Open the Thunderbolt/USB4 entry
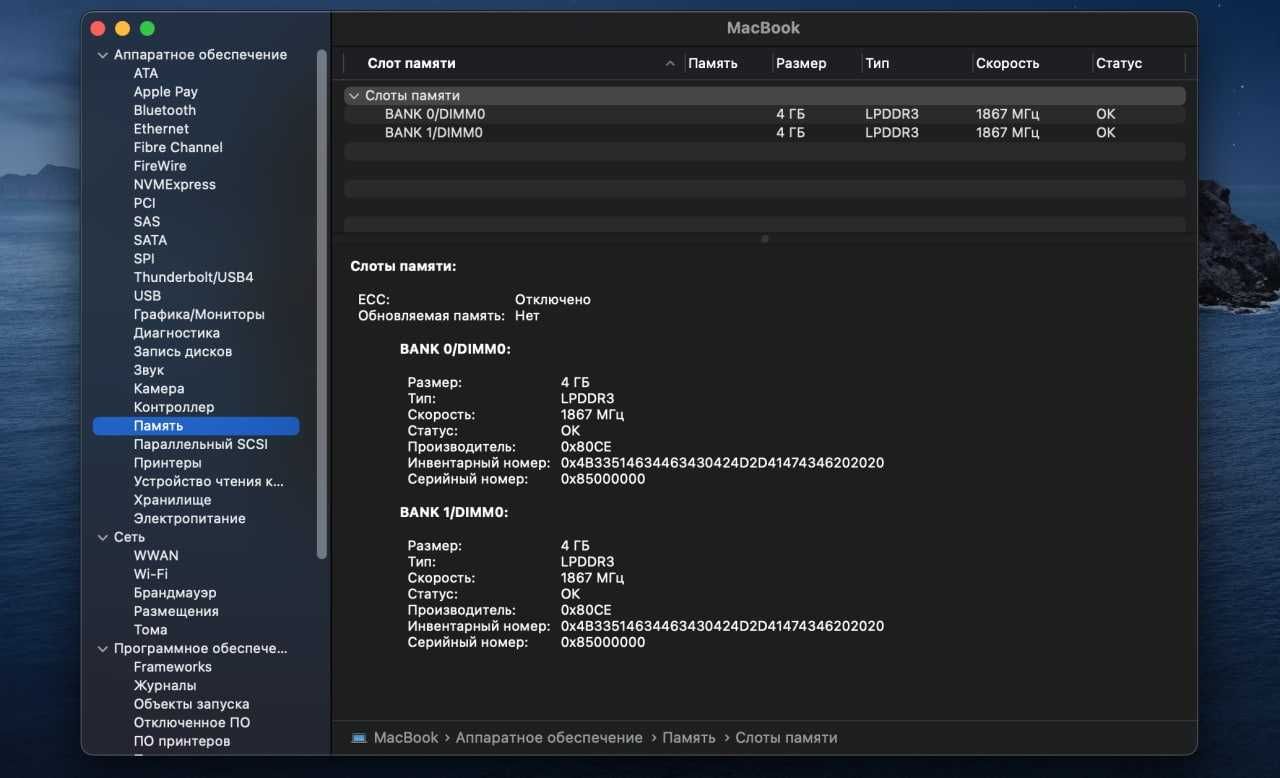Viewport: 1280px width, 778px height. coord(194,277)
